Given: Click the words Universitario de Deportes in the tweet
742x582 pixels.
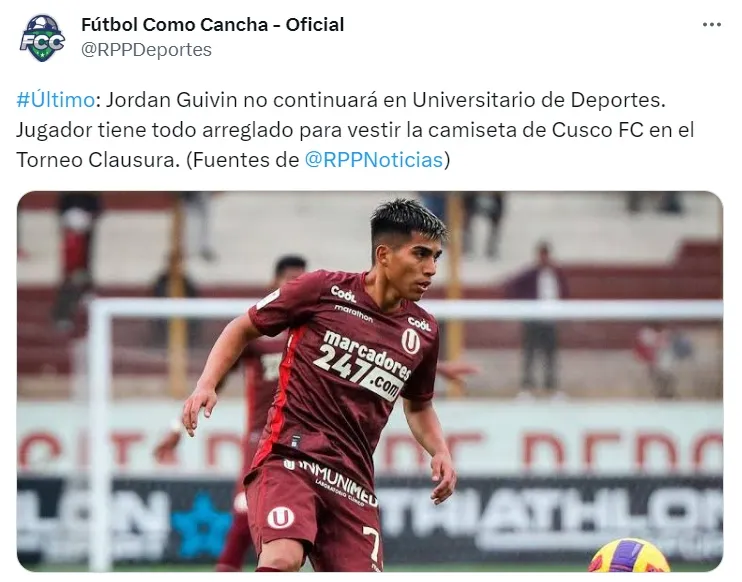Looking at the screenshot, I should 536,100.
